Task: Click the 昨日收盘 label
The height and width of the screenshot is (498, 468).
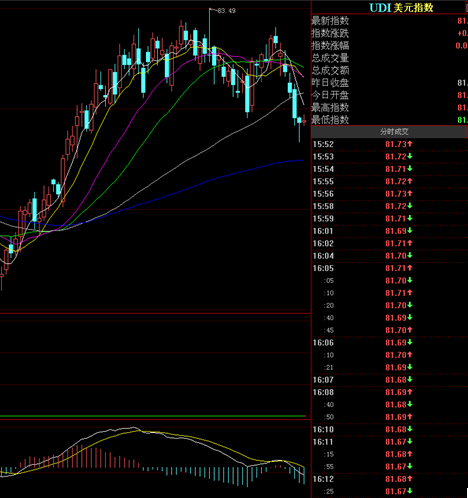Action: [330, 83]
